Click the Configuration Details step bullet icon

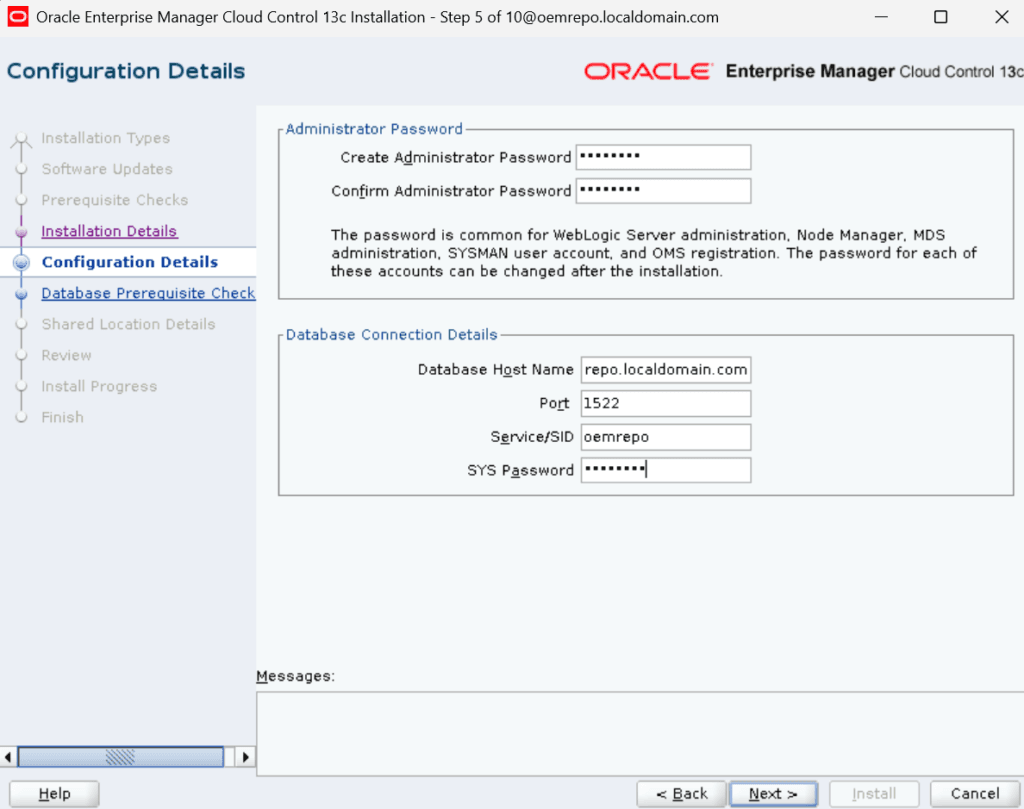tap(22, 262)
